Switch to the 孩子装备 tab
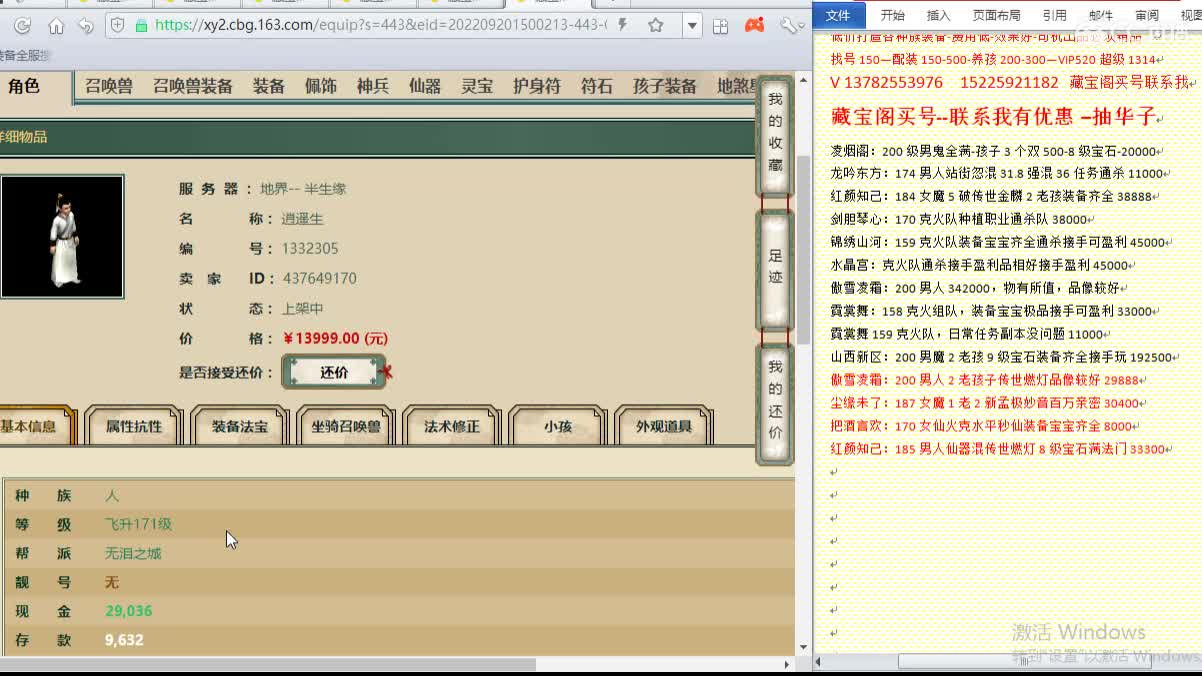Image resolution: width=1202 pixels, height=676 pixels. click(665, 86)
